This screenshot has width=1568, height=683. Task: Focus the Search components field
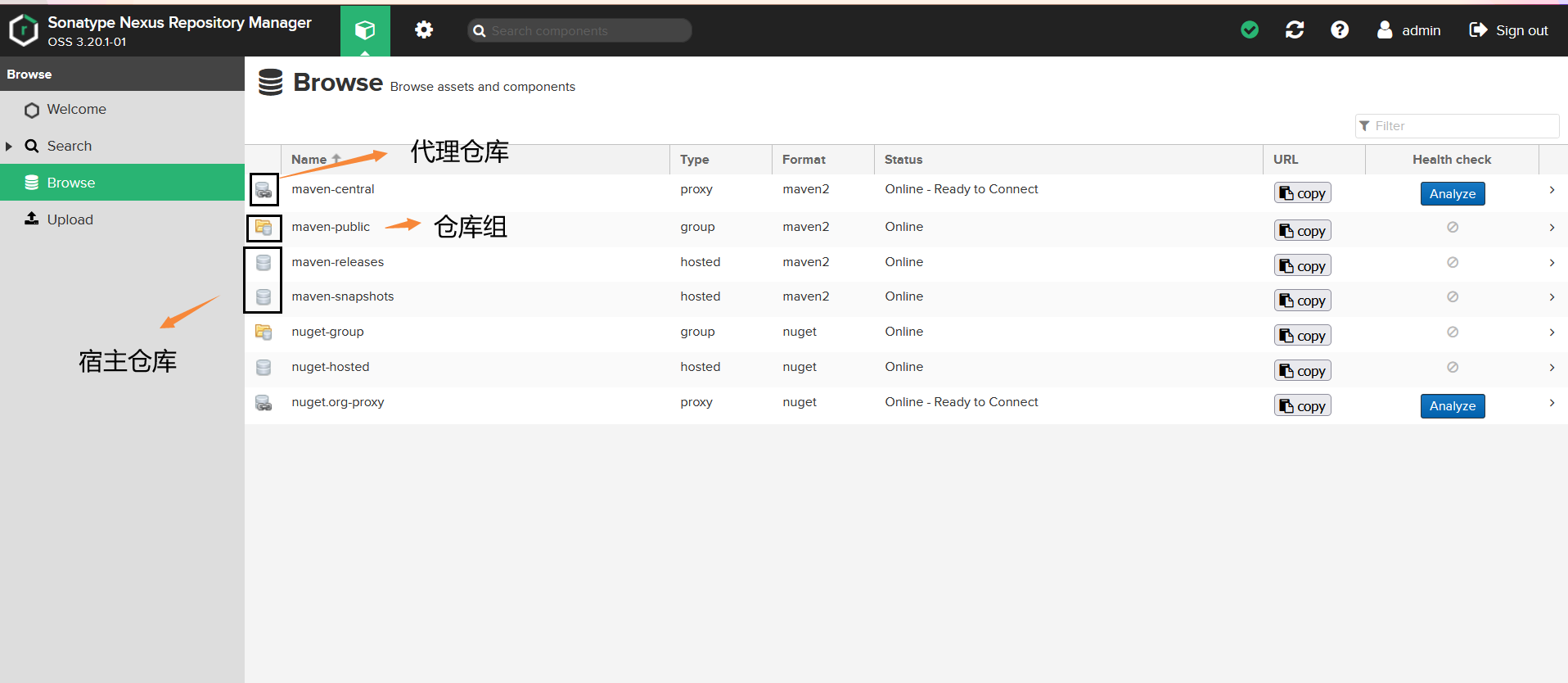pyautogui.click(x=579, y=30)
